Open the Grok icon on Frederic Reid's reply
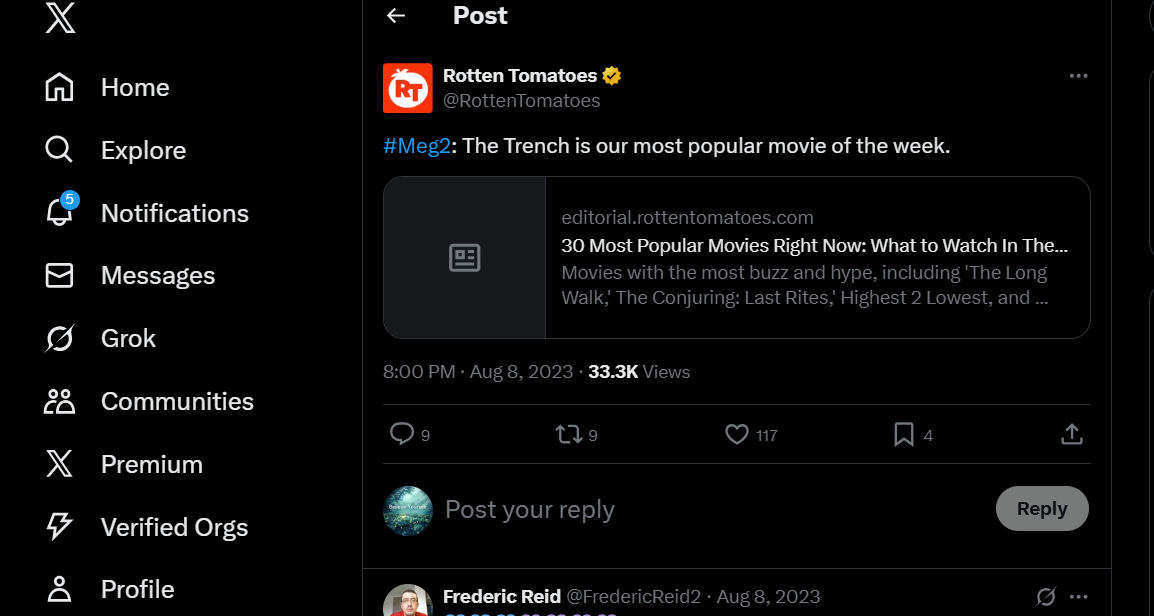This screenshot has width=1154, height=616. 1046,597
